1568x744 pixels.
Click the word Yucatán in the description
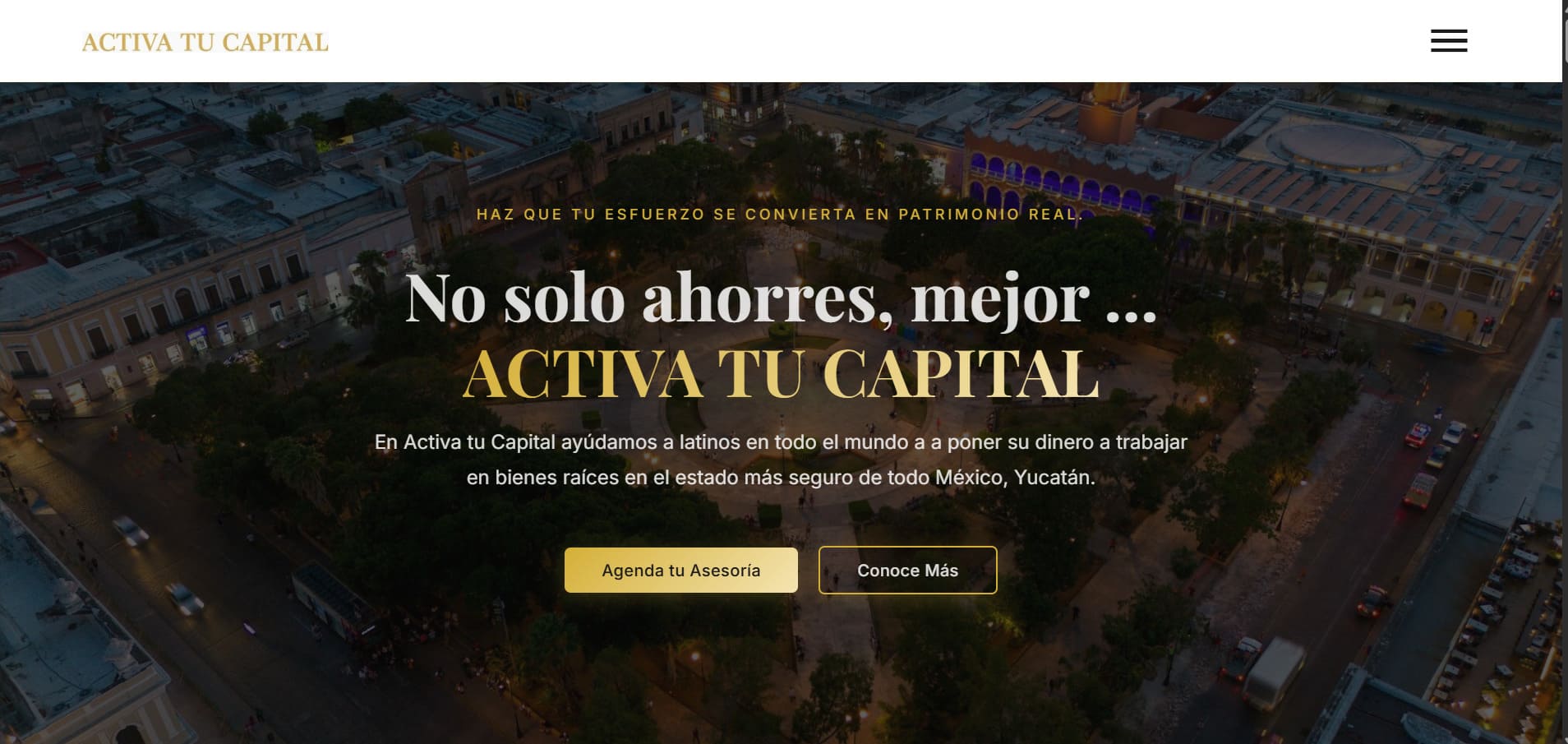point(1054,478)
